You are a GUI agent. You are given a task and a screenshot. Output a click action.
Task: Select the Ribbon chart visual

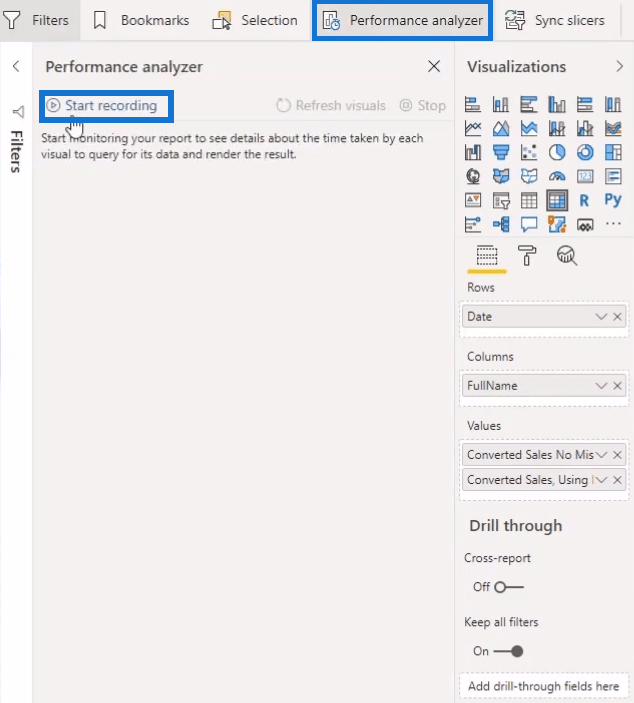(x=613, y=129)
